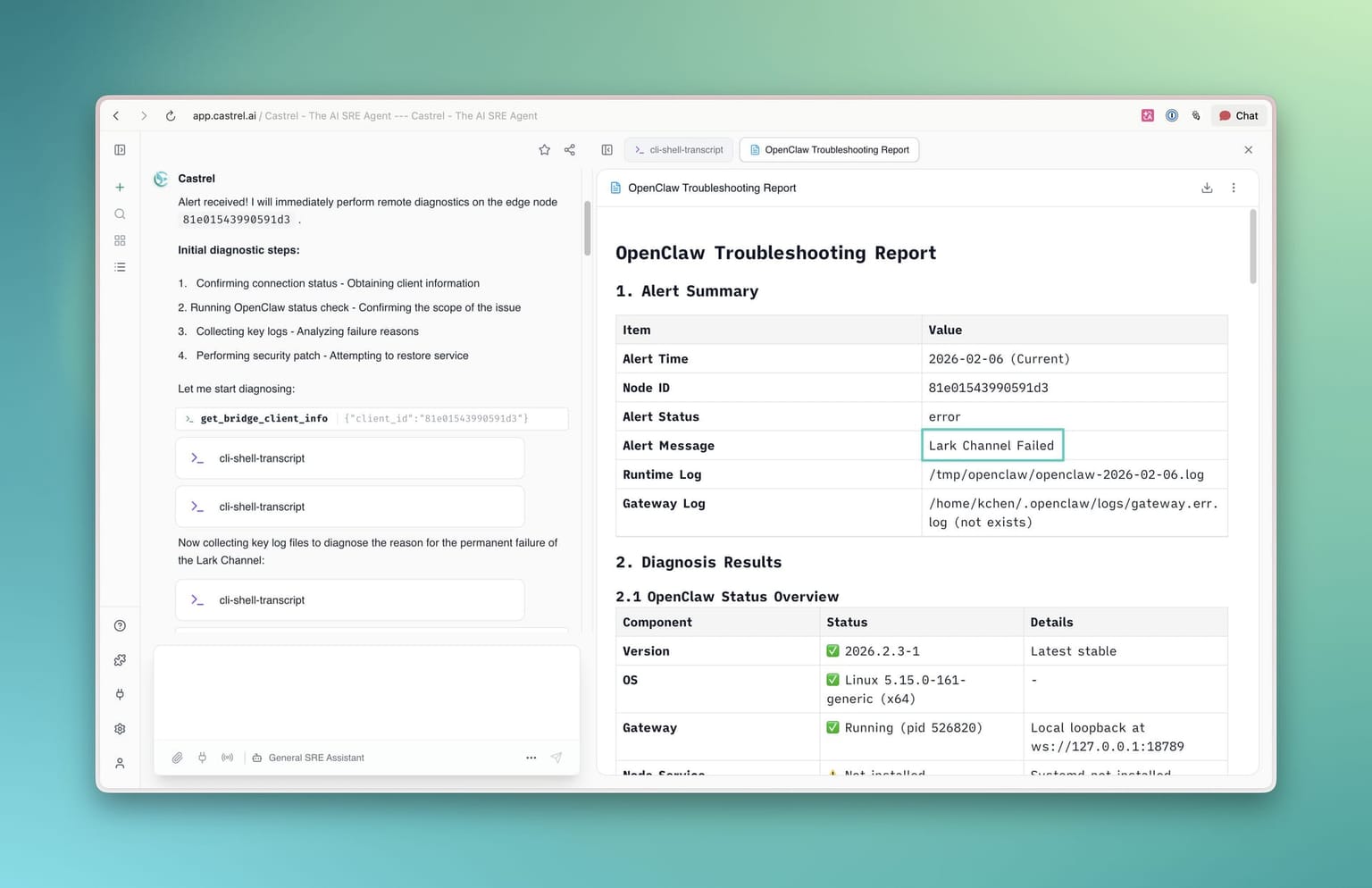Screen dimensions: 1372x888
Task: Click the report panel vertical scrollbar
Action: (x=1252, y=247)
